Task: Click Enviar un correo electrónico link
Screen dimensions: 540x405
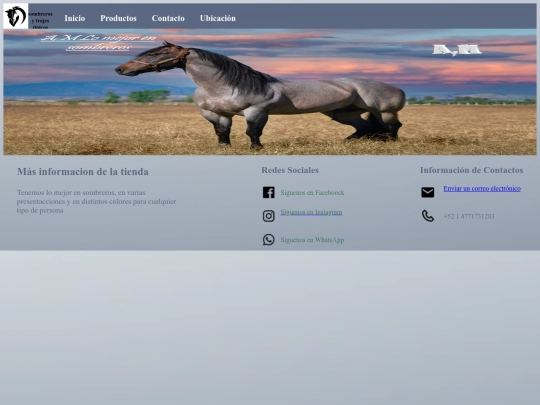Action: [x=482, y=188]
